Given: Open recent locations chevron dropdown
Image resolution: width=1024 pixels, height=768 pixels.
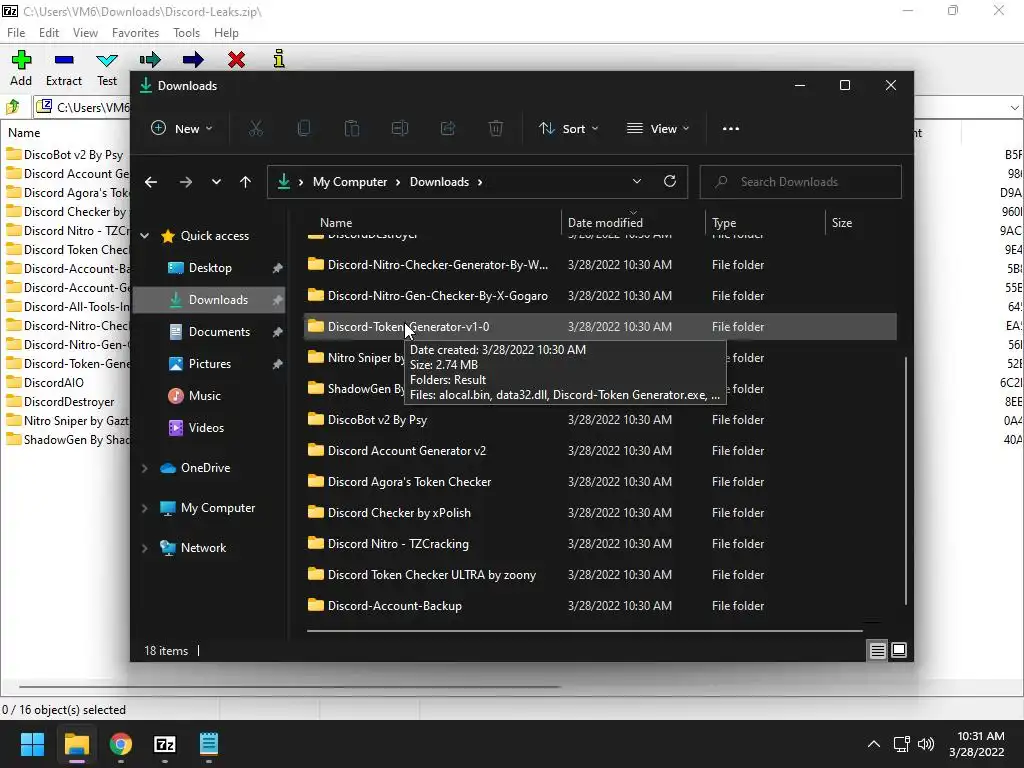Looking at the screenshot, I should pyautogui.click(x=216, y=182).
